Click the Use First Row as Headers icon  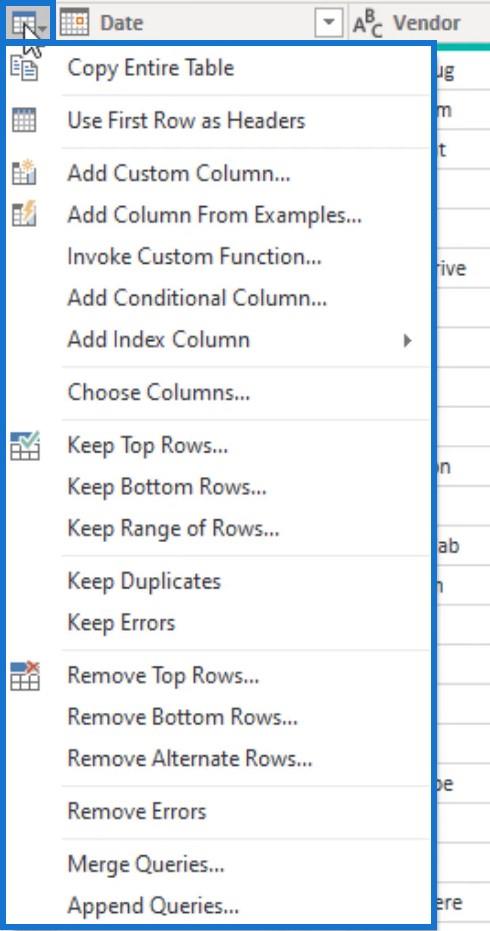click(x=24, y=121)
